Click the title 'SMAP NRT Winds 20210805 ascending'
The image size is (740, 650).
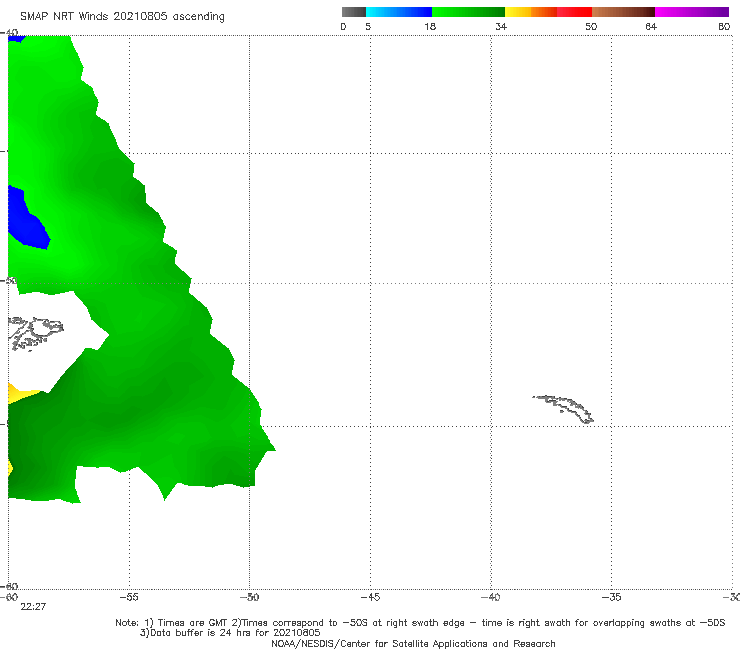[122, 16]
